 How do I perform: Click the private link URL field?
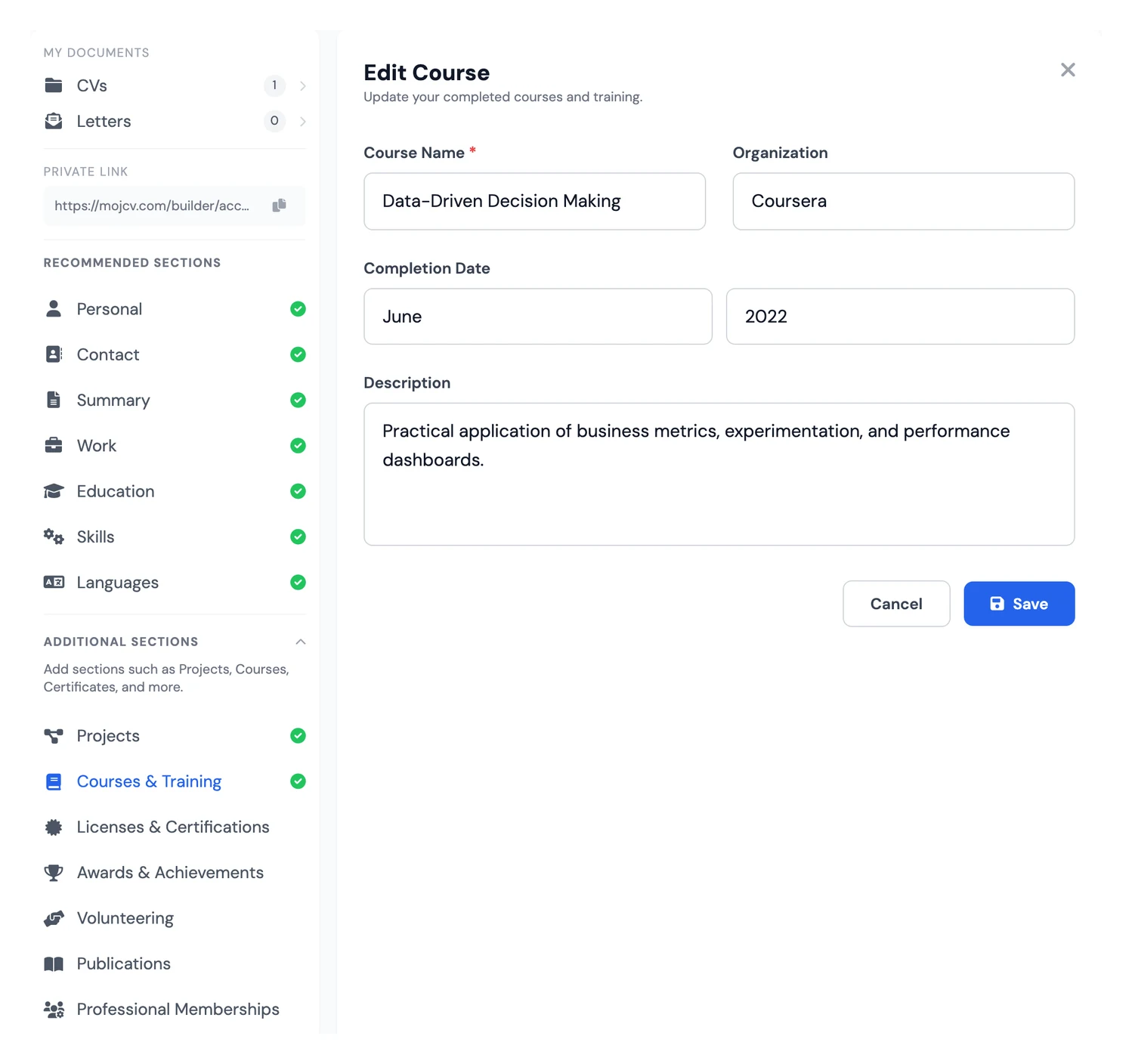pos(175,206)
